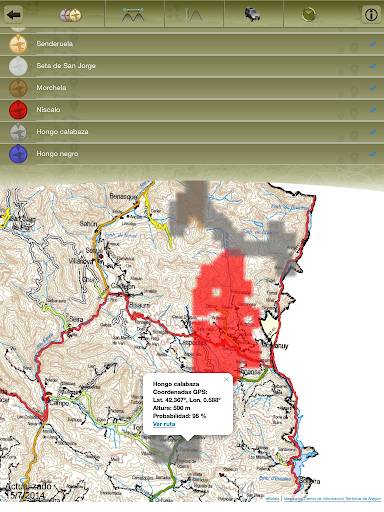Select the mountain altitude icon
This screenshot has height=512, width=384.
(x=194, y=15)
